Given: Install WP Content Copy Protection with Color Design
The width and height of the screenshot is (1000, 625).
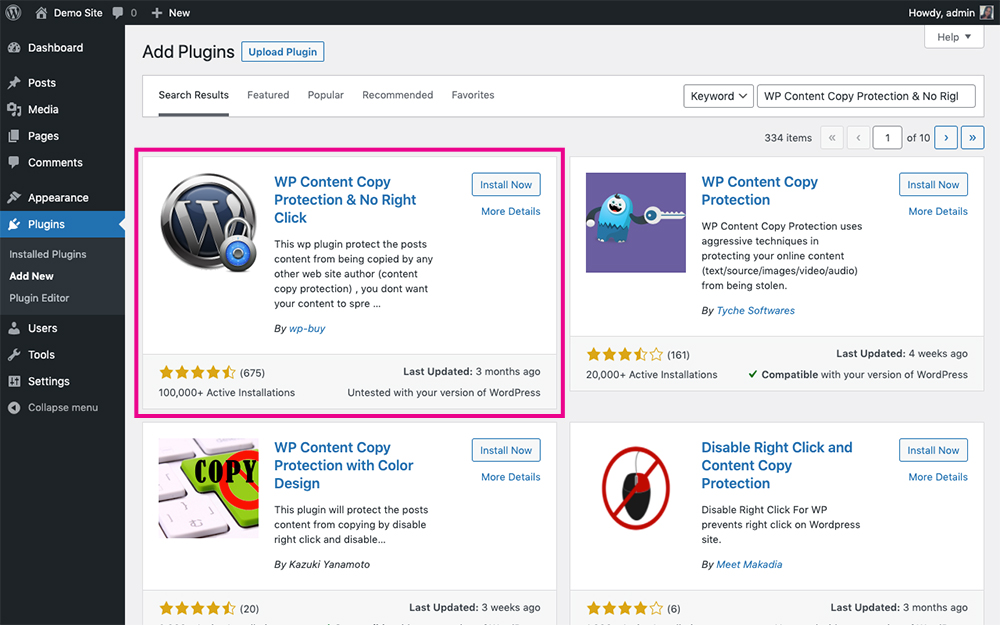Looking at the screenshot, I should click(506, 450).
